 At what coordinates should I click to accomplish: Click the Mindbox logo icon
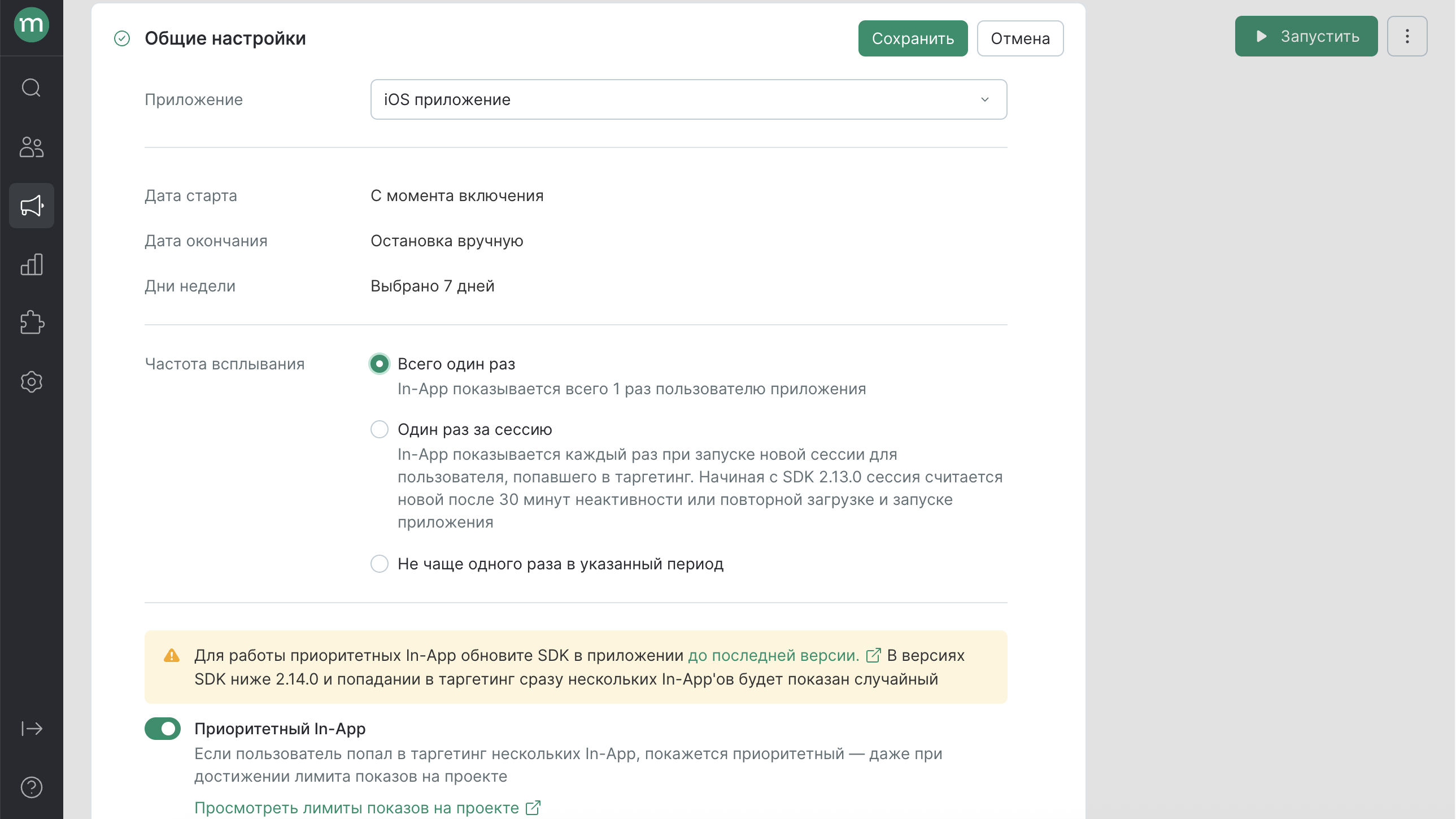(x=31, y=25)
